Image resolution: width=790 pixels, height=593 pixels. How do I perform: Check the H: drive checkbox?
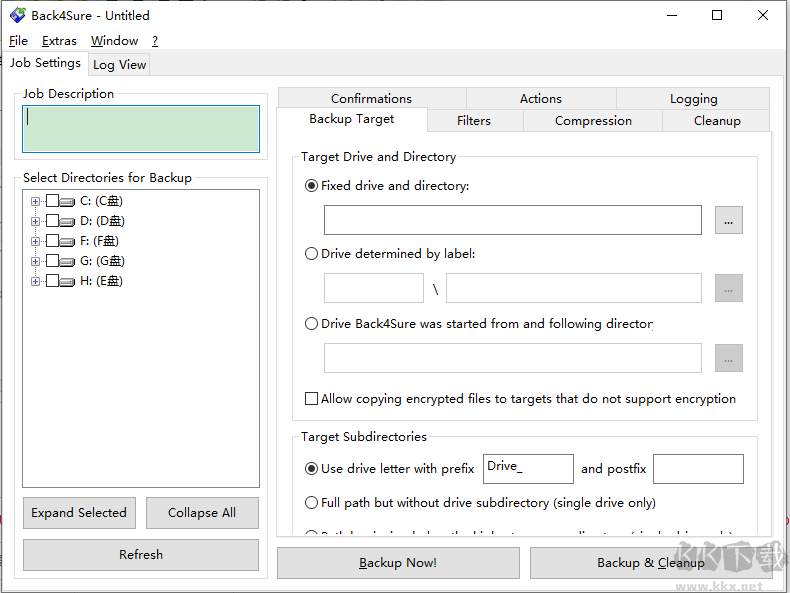click(52, 281)
